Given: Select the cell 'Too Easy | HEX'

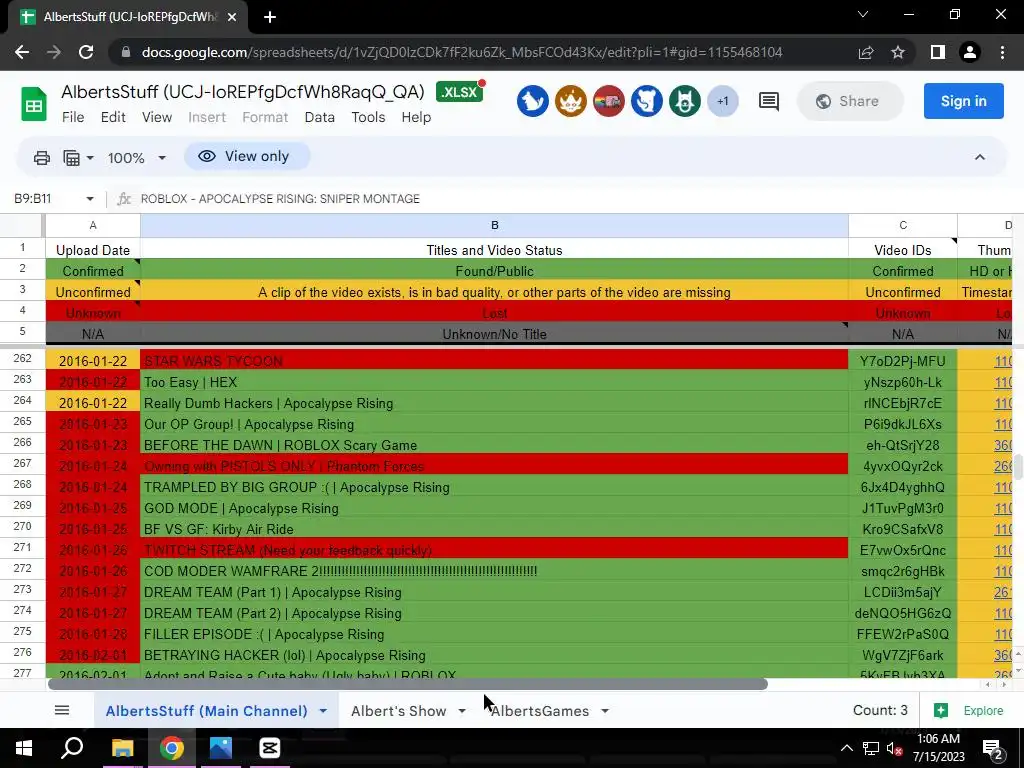Looking at the screenshot, I should (494, 382).
